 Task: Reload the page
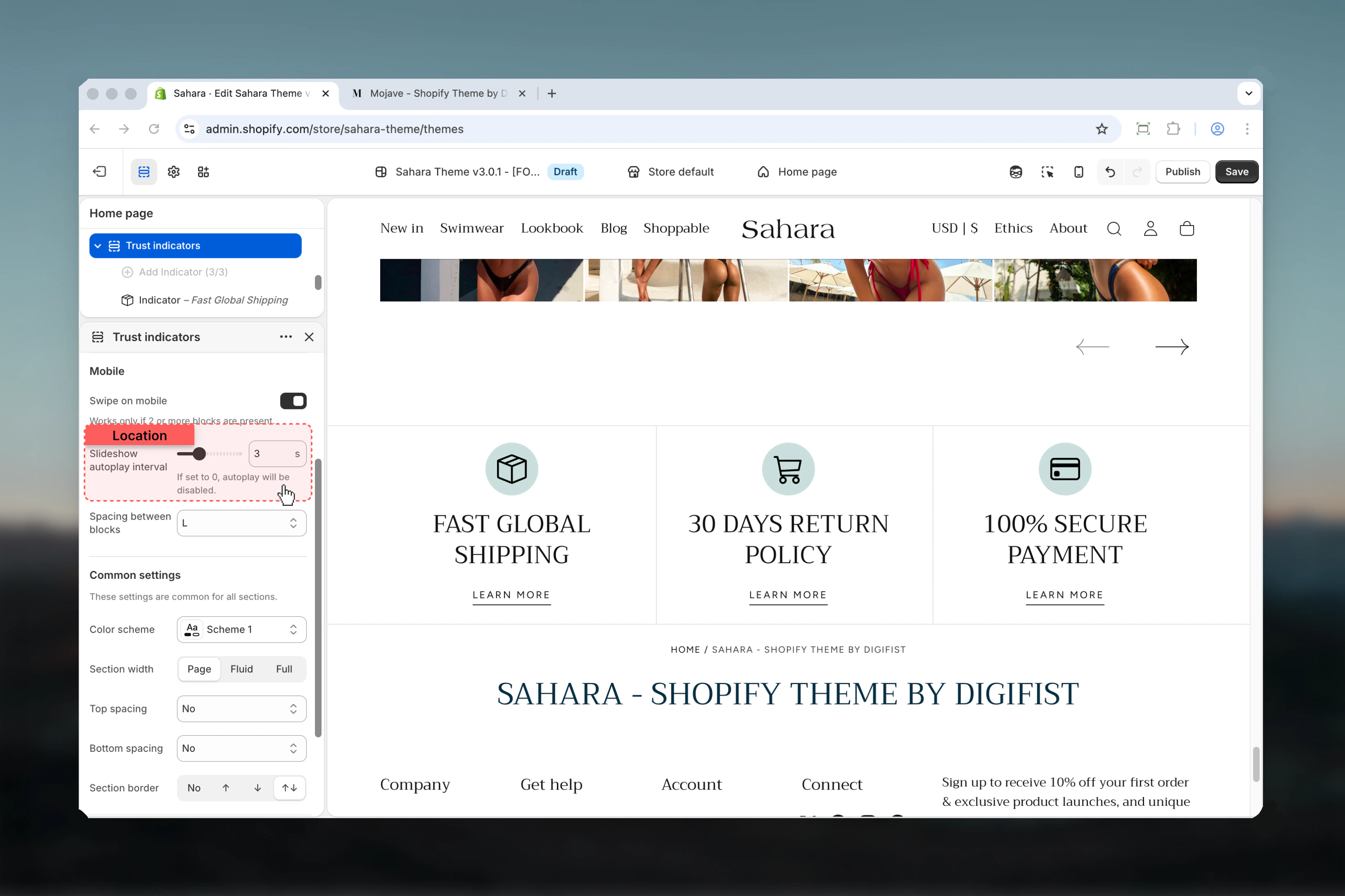(154, 129)
